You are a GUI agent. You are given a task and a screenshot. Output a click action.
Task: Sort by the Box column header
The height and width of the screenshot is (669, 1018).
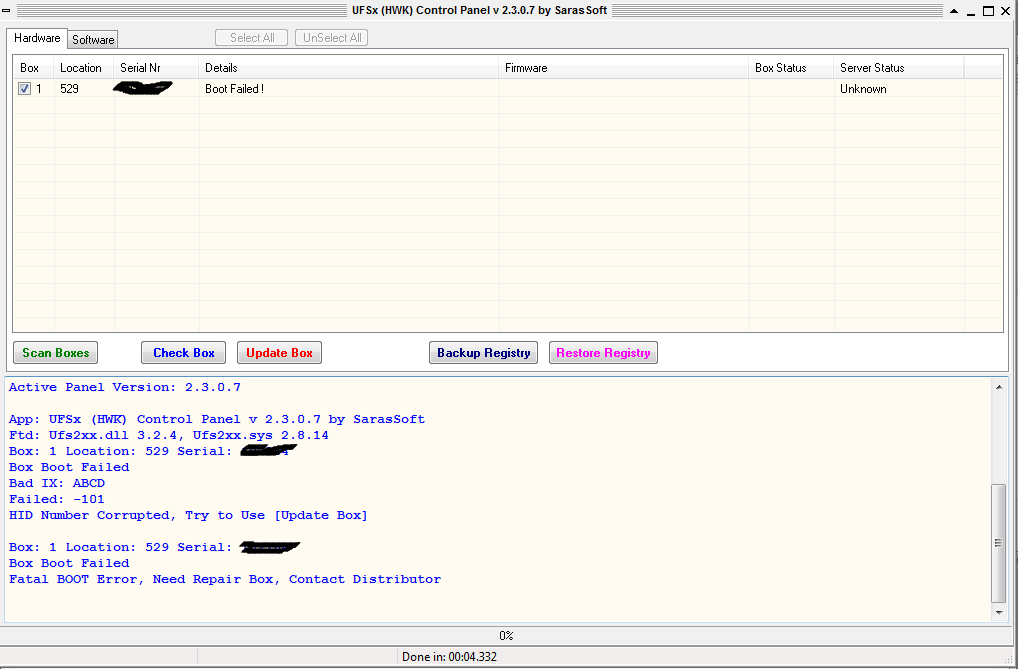[34, 68]
